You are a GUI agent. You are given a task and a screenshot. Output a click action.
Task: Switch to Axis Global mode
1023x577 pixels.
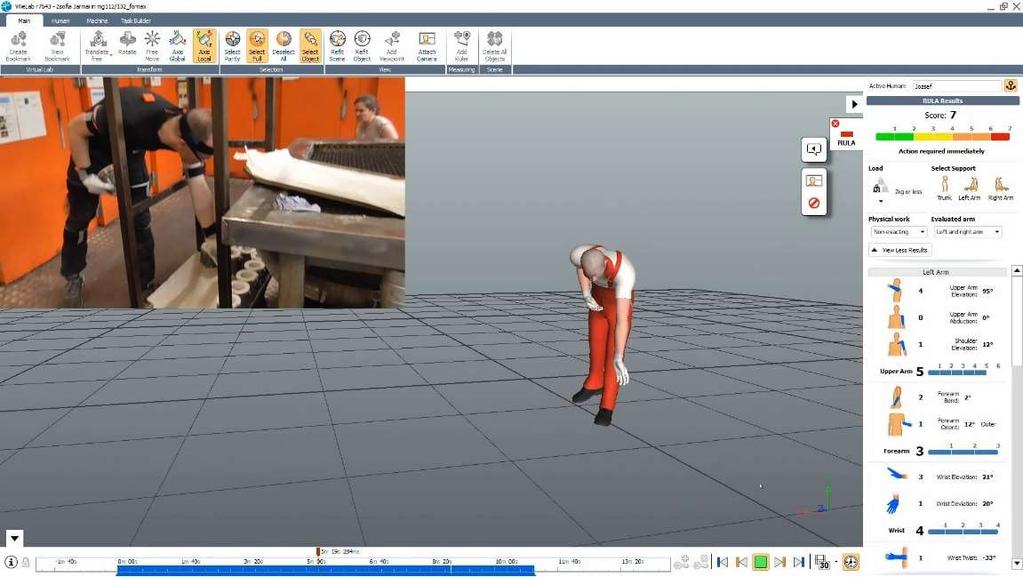click(177, 46)
